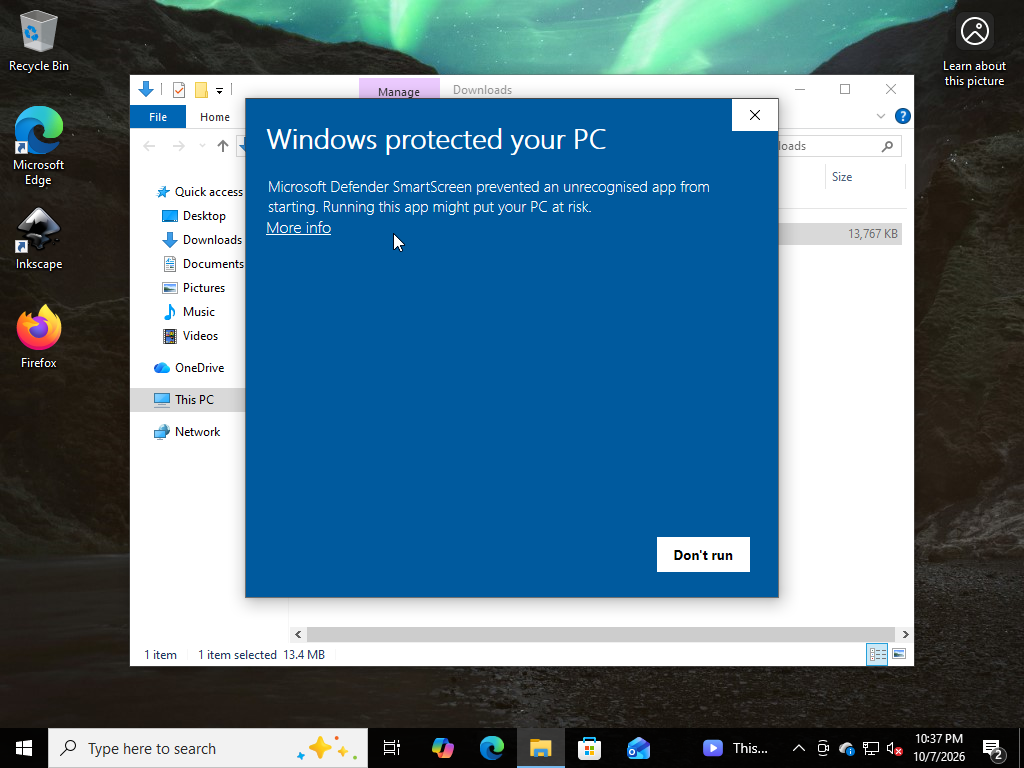Click the Explorer Forward arrow

tap(178, 146)
